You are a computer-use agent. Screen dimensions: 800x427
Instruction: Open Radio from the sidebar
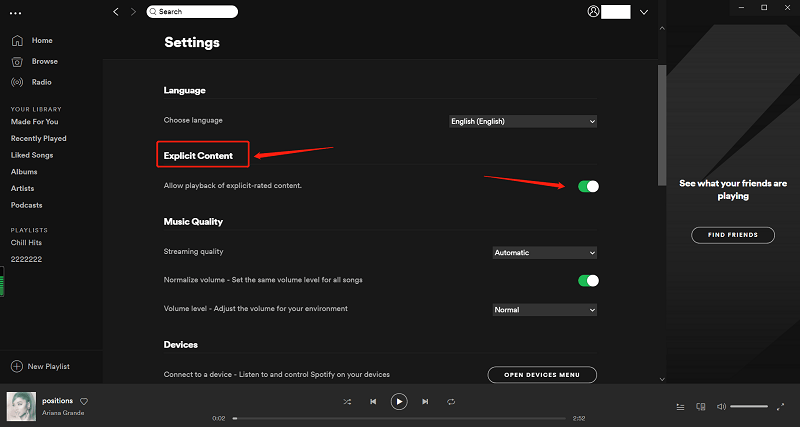coord(41,82)
